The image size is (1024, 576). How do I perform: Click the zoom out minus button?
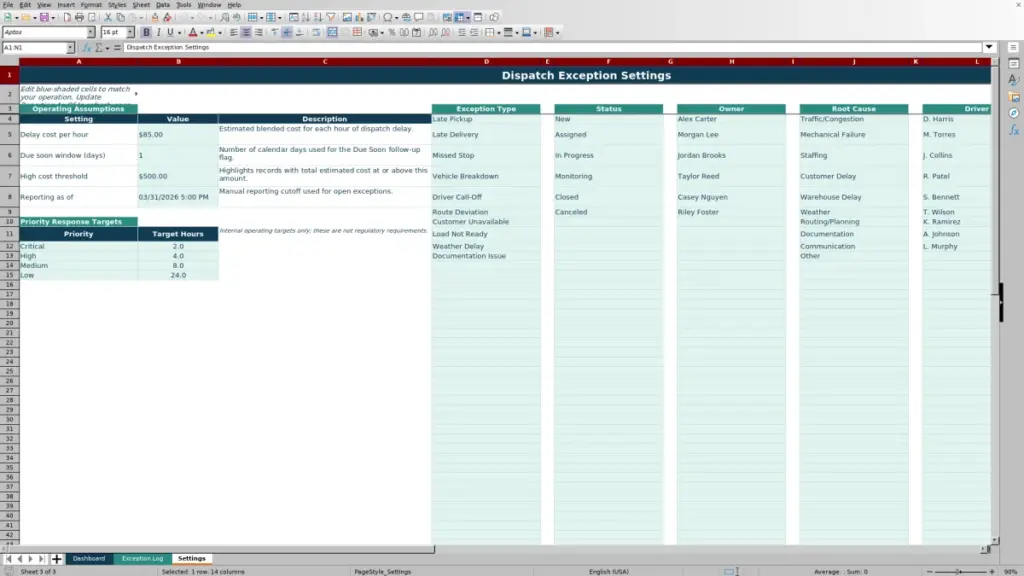[x=929, y=571]
